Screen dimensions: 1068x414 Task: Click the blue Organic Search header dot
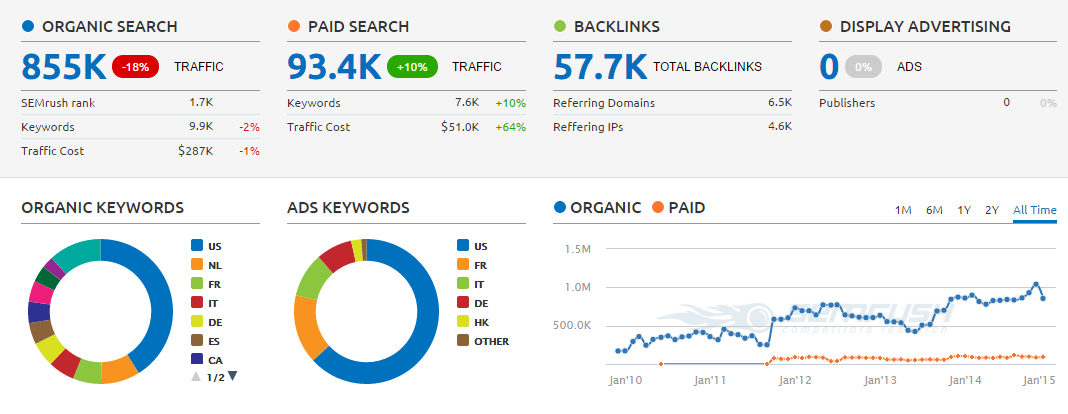pos(28,27)
